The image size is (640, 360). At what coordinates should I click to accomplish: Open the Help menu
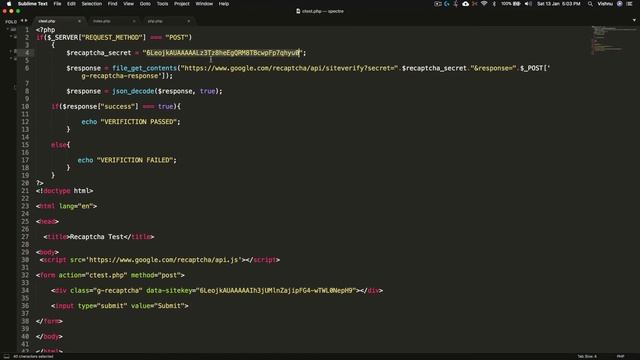(x=224, y=4)
